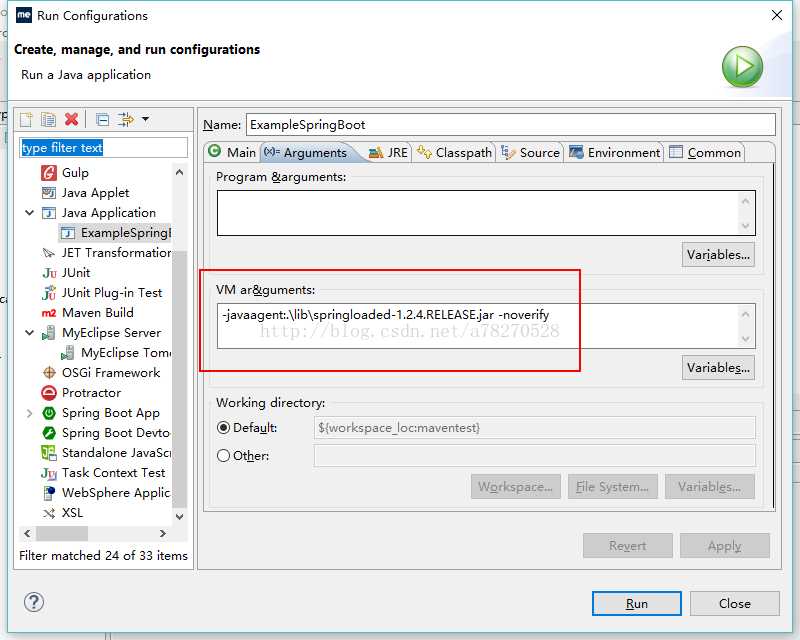Click the Standalone JavaScript icon
Viewport: 800px width, 640px height.
49,453
